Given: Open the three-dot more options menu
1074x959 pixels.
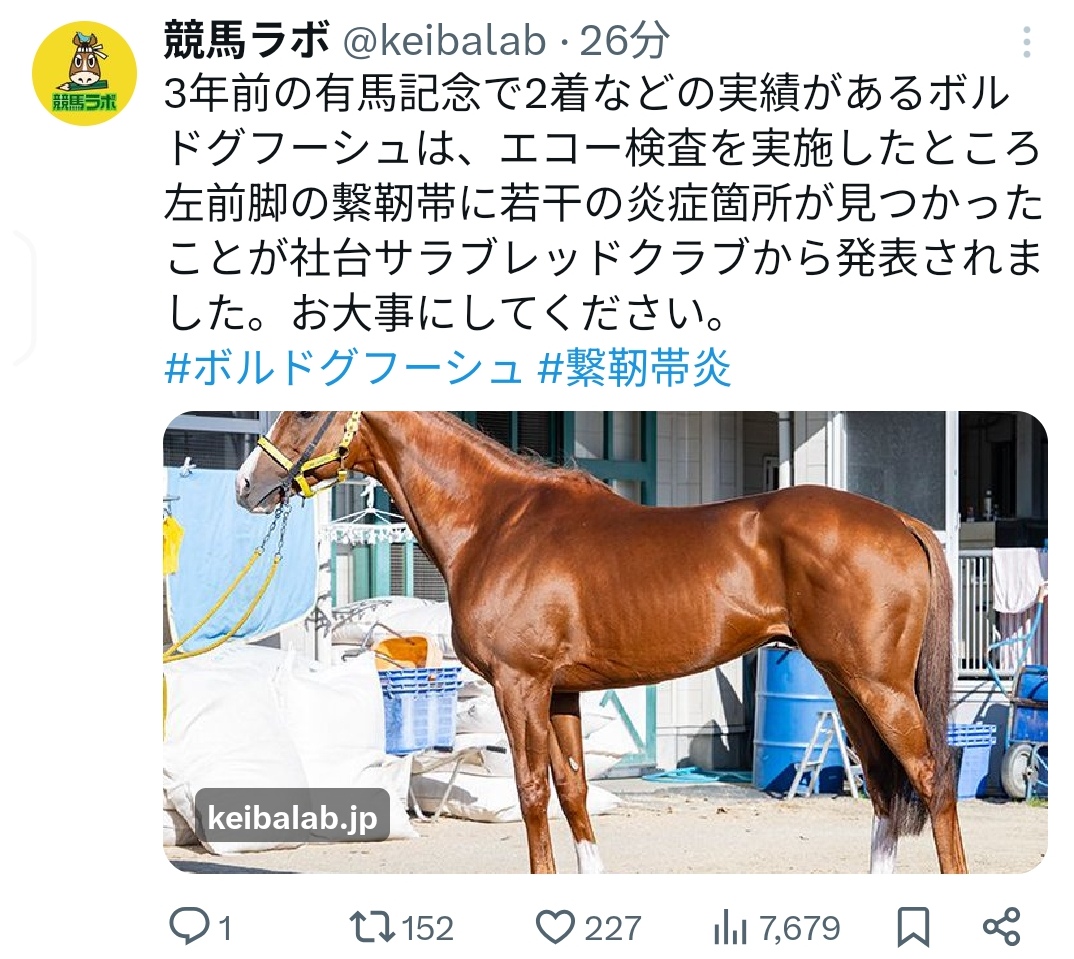Looking at the screenshot, I should point(1027,43).
